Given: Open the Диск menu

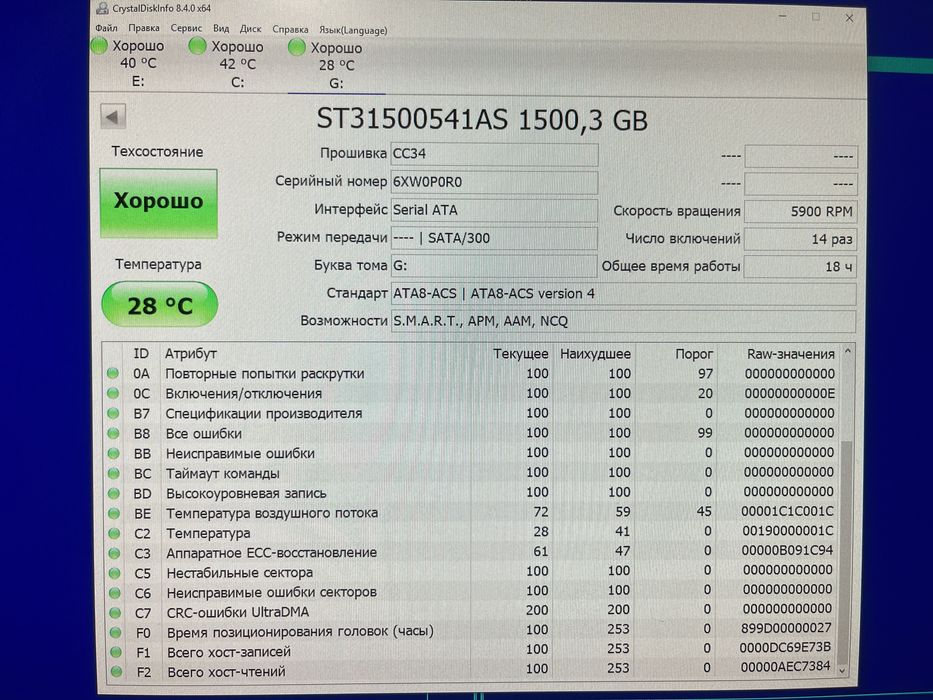Looking at the screenshot, I should (251, 29).
